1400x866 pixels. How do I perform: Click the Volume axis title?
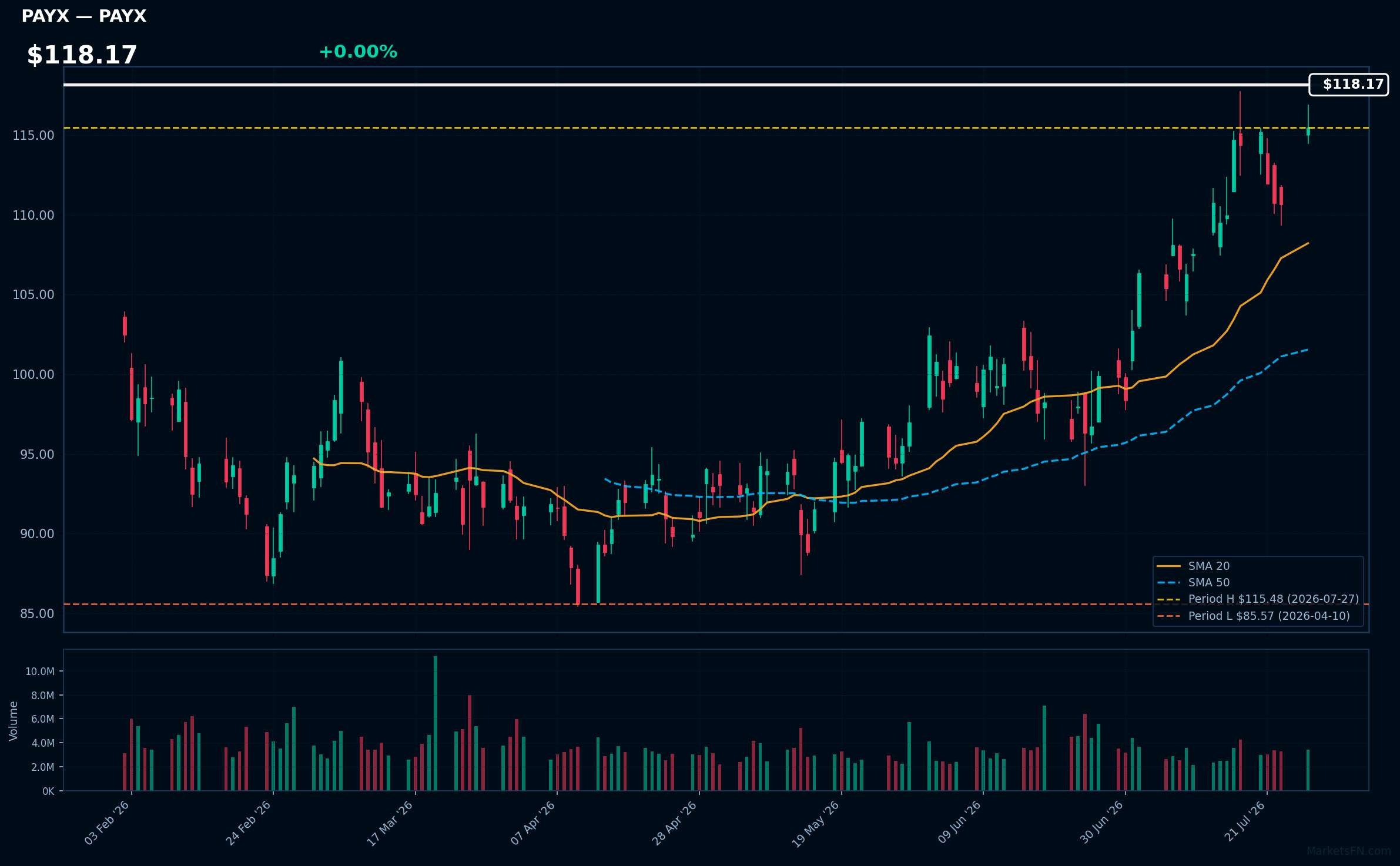[x=14, y=721]
